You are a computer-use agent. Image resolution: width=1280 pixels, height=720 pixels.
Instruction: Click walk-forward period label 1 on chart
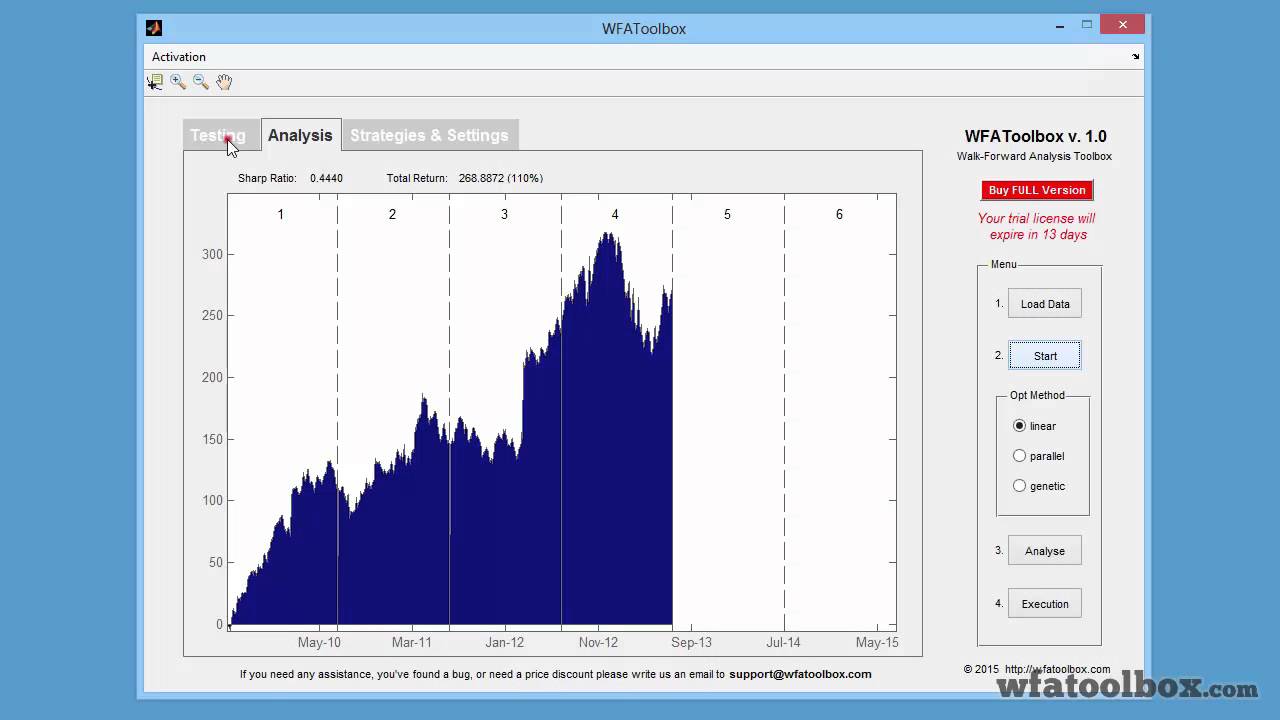pyautogui.click(x=281, y=214)
